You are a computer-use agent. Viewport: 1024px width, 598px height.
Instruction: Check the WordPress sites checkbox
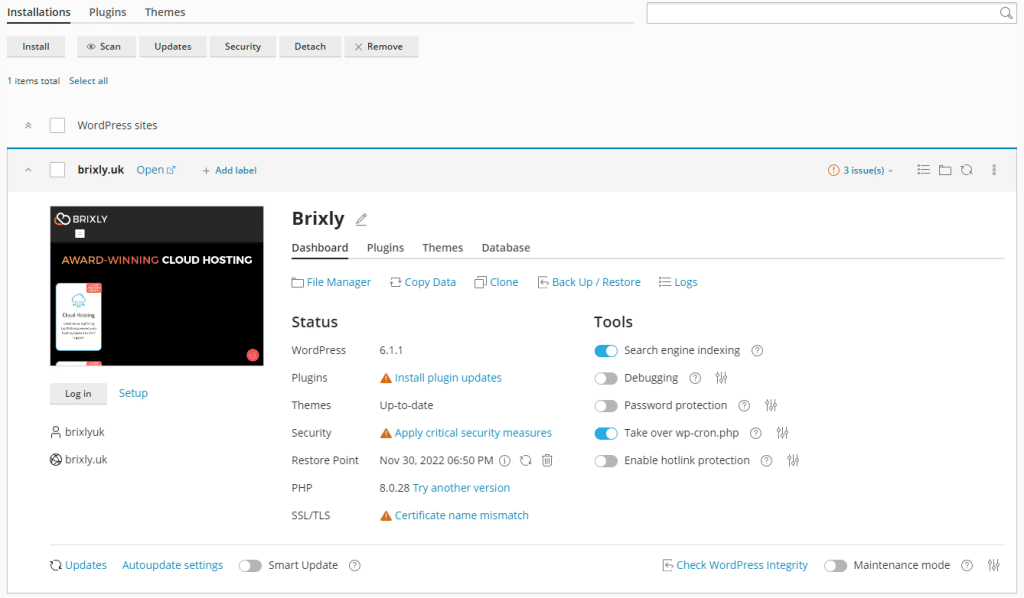[x=57, y=125]
